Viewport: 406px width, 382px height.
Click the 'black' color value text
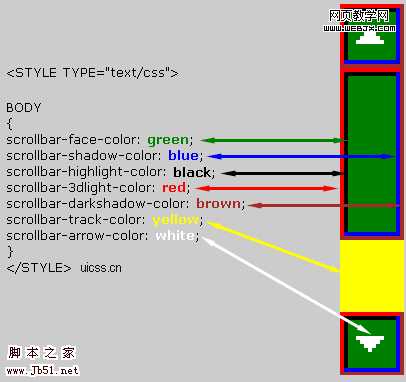(192, 172)
